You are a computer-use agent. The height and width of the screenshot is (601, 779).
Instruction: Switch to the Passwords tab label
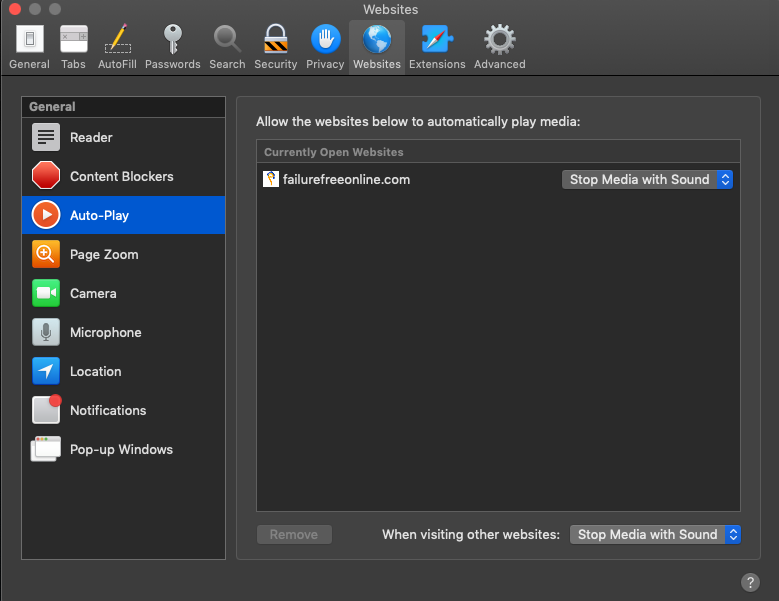click(x=173, y=64)
